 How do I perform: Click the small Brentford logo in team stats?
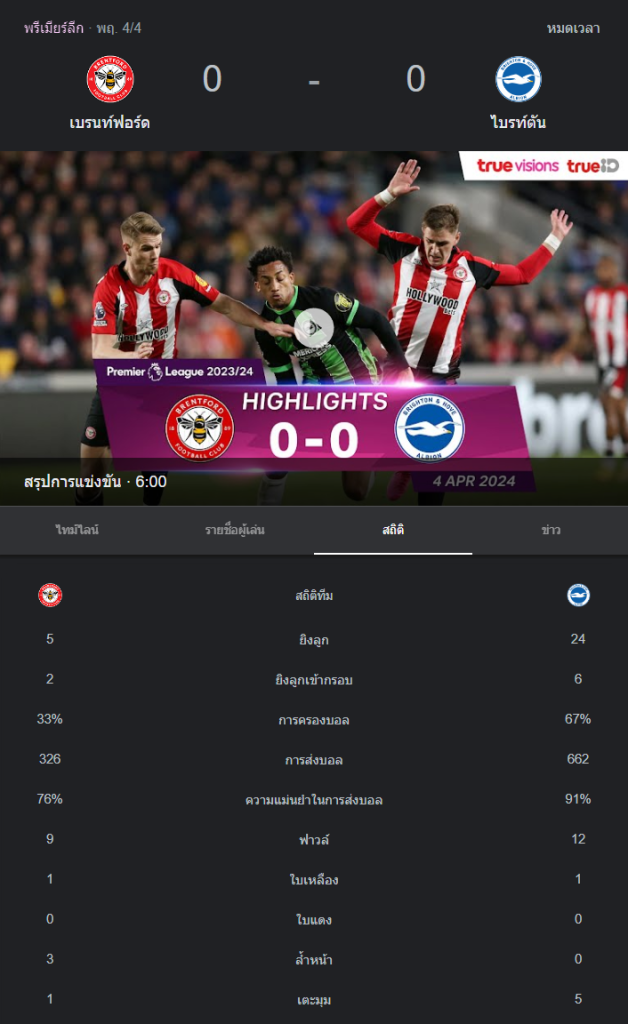(50, 595)
